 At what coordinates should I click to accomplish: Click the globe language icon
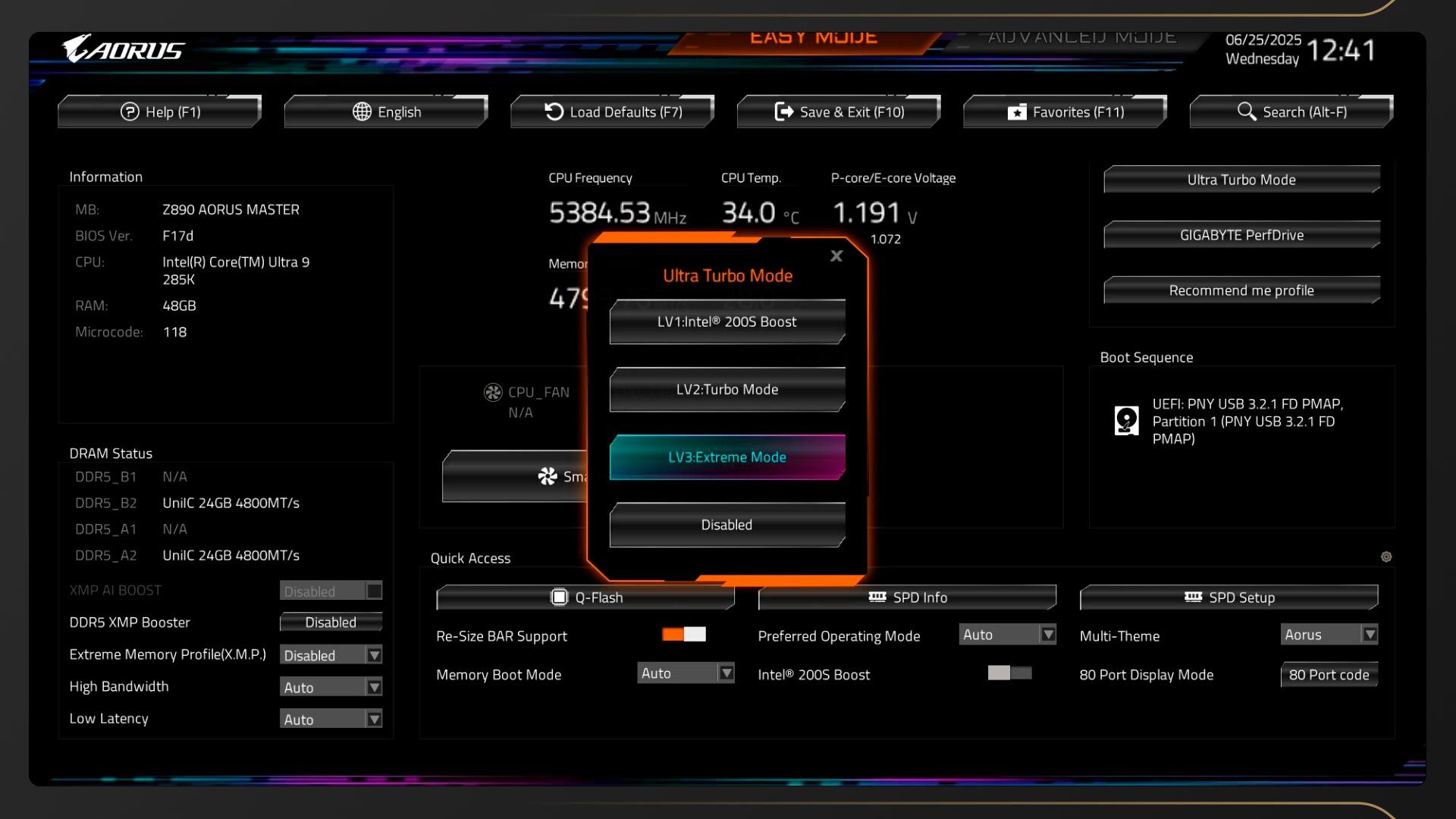click(x=362, y=111)
